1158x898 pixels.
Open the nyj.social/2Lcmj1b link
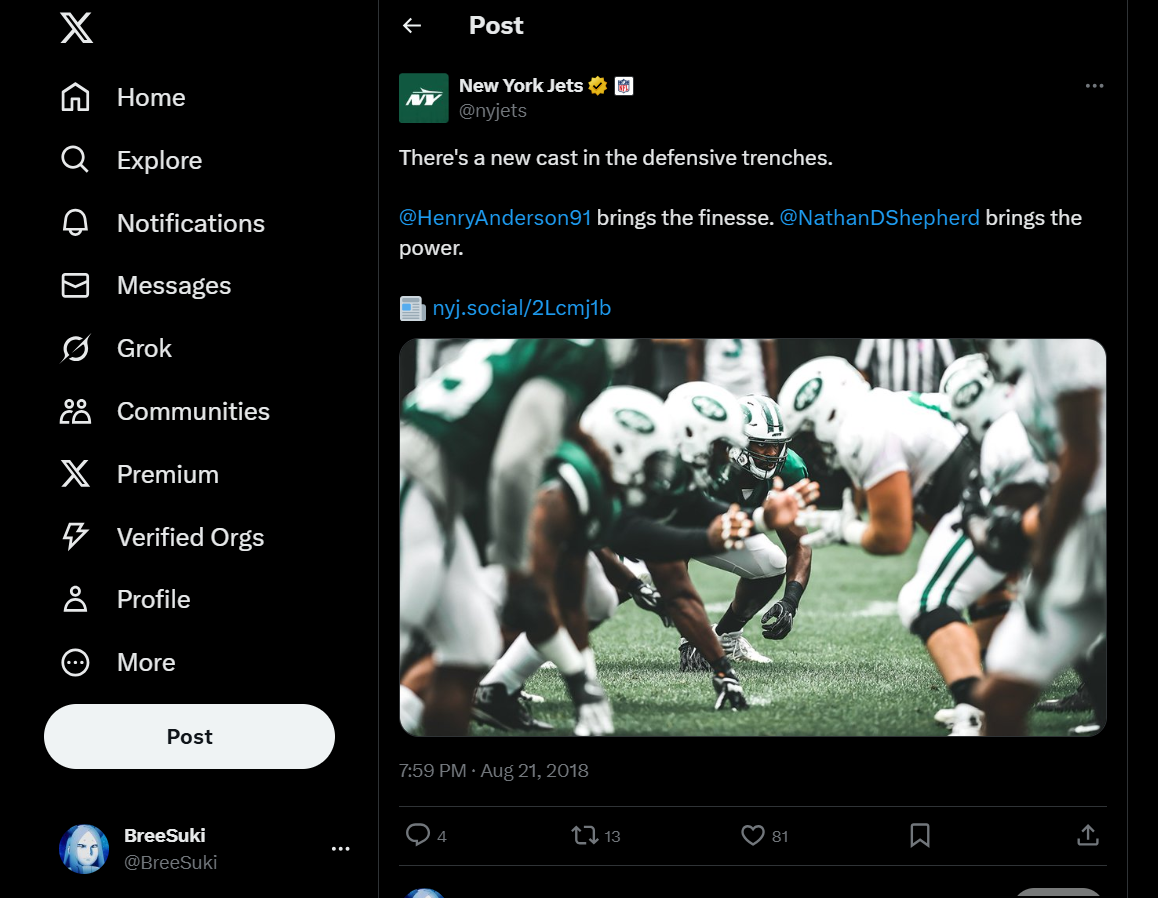[521, 308]
